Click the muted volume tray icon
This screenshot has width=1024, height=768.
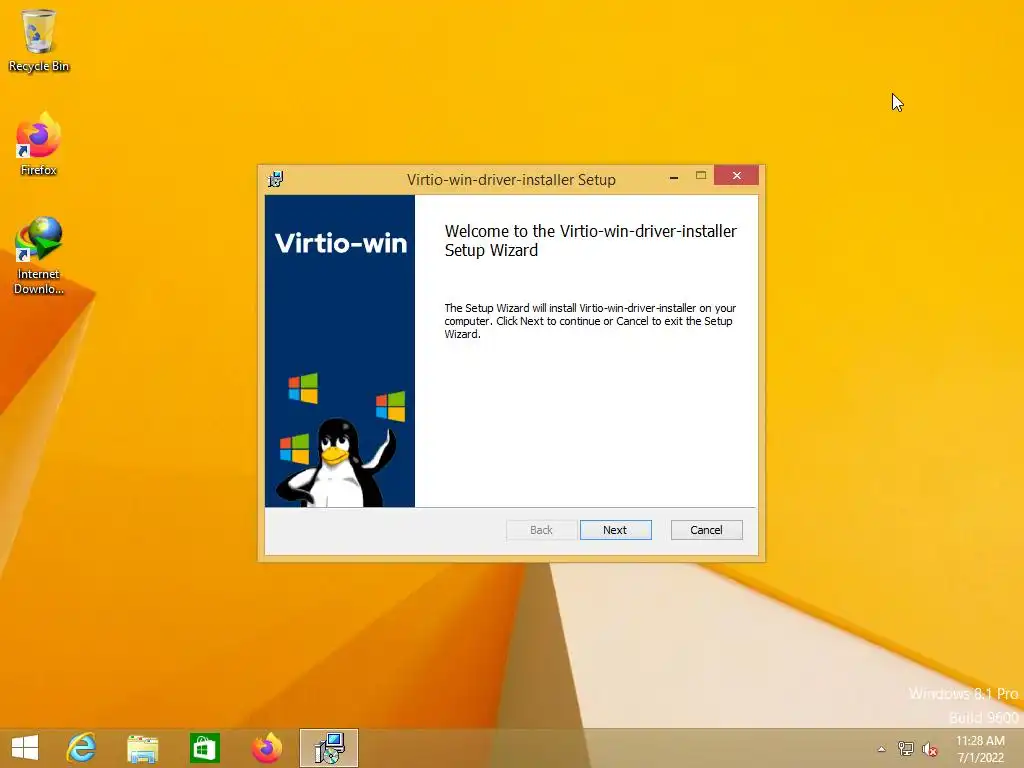pos(929,749)
